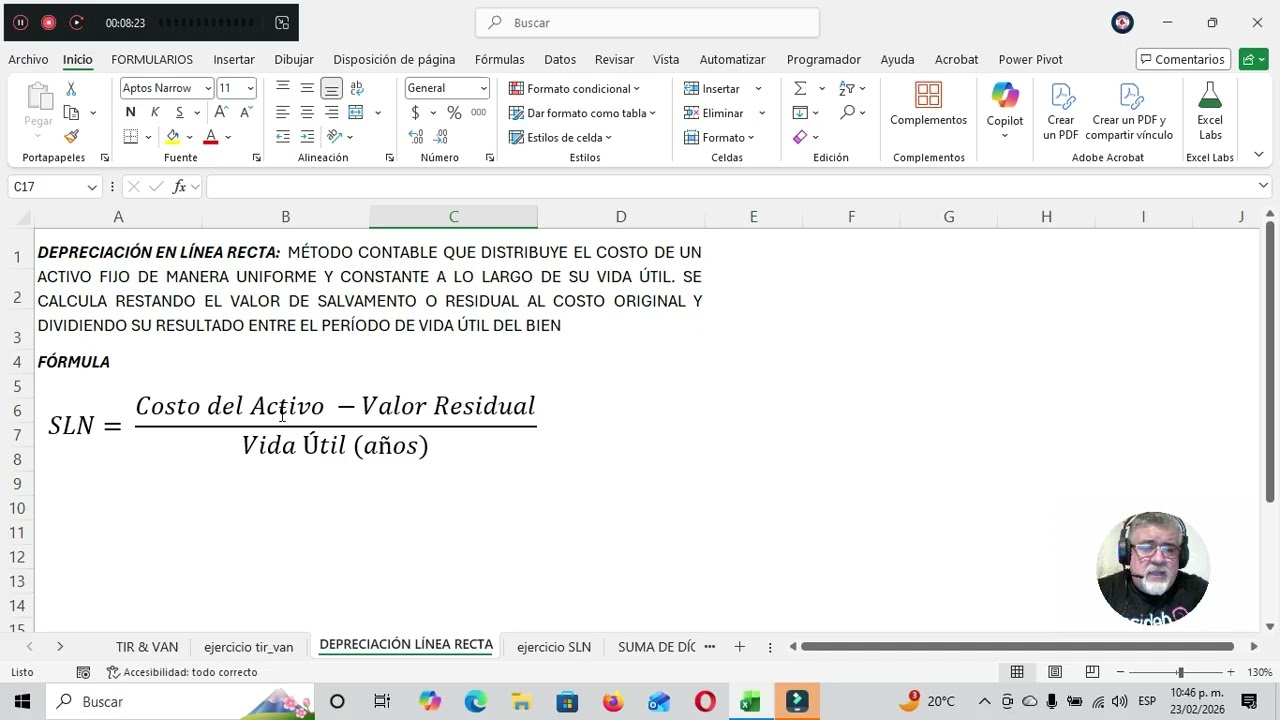Toggle underline (S) formatting
Screen dimensions: 1280x720
click(x=180, y=112)
